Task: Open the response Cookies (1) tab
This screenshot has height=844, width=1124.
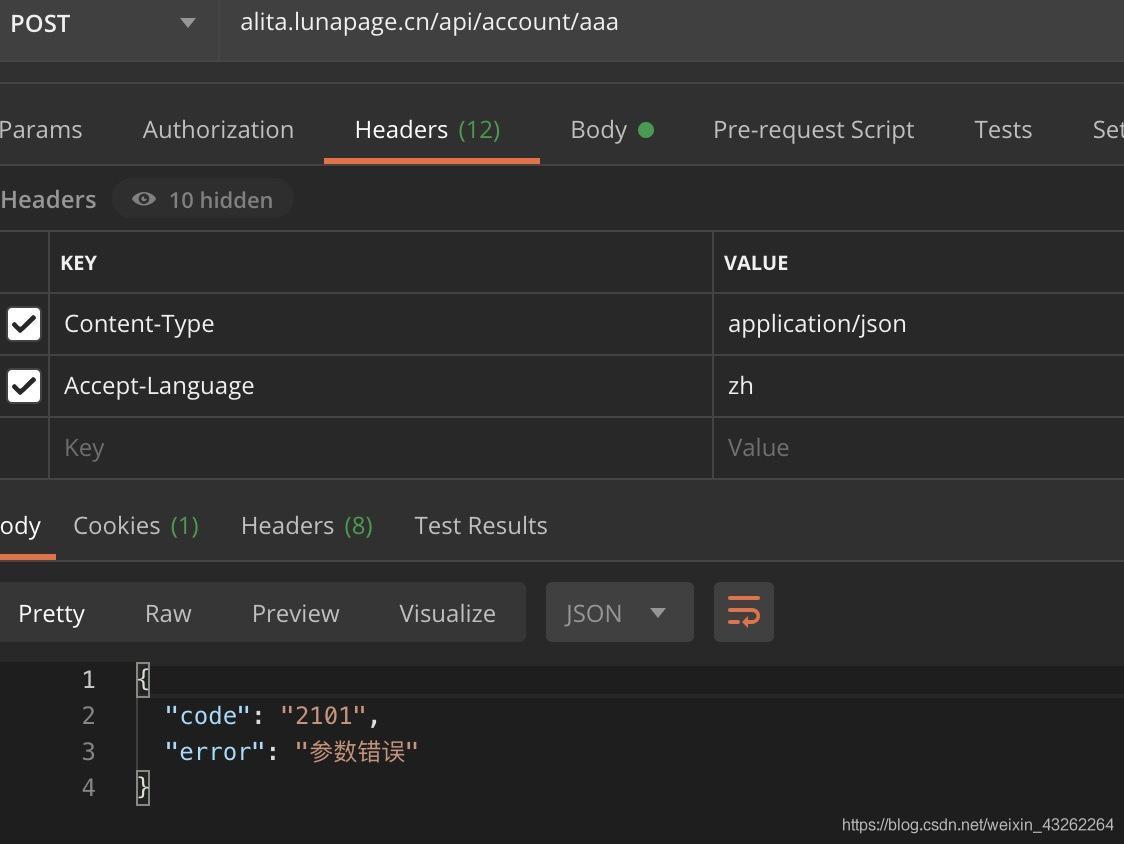Action: [x=136, y=526]
